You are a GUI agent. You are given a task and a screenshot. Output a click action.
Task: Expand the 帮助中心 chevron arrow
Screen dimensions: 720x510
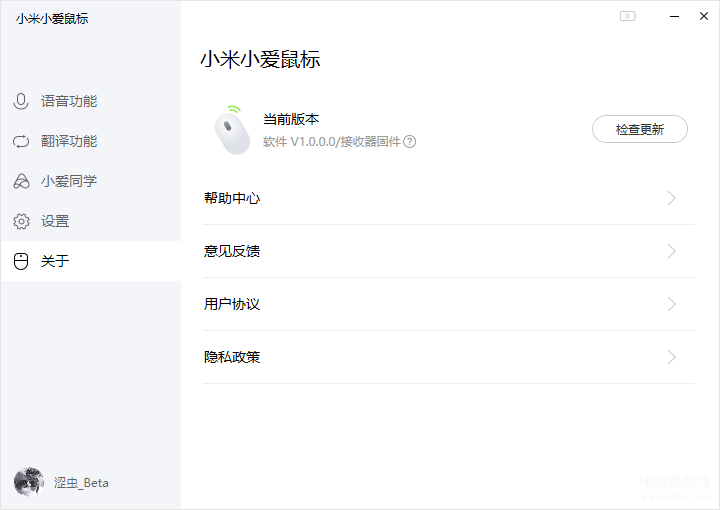[671, 198]
